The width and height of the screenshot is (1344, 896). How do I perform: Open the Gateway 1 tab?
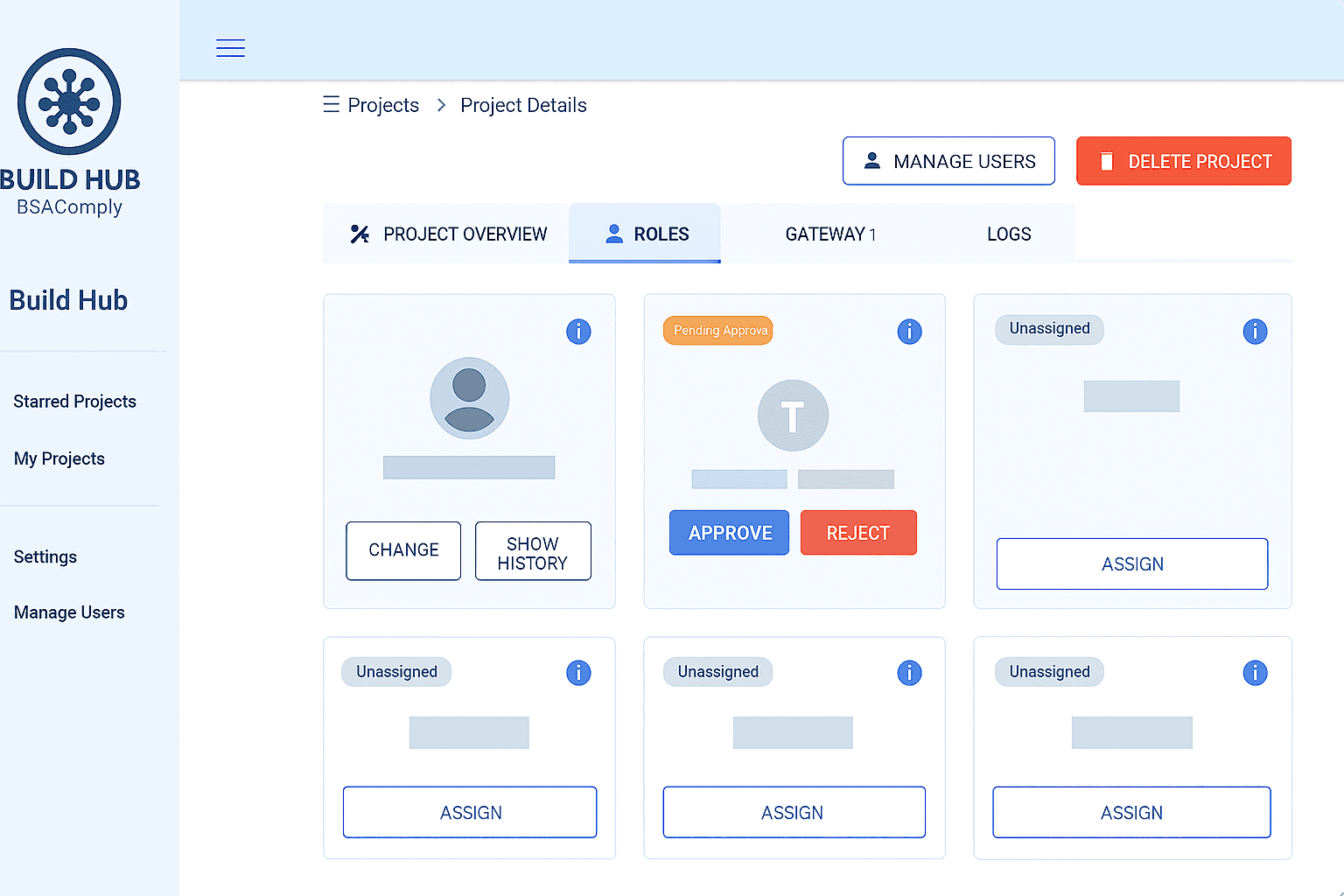[x=830, y=234]
